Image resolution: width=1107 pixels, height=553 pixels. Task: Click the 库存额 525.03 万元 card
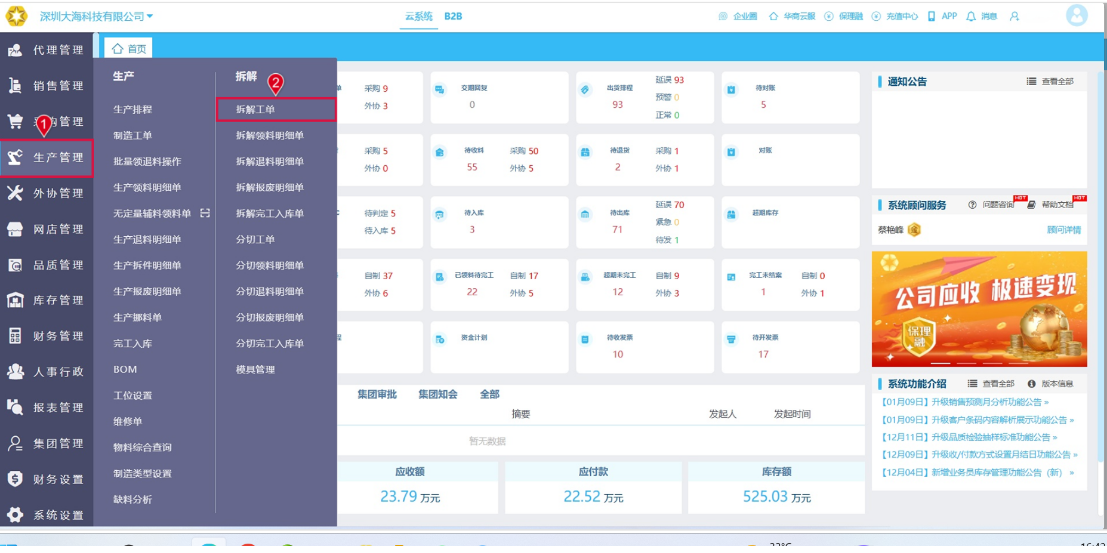click(x=777, y=488)
